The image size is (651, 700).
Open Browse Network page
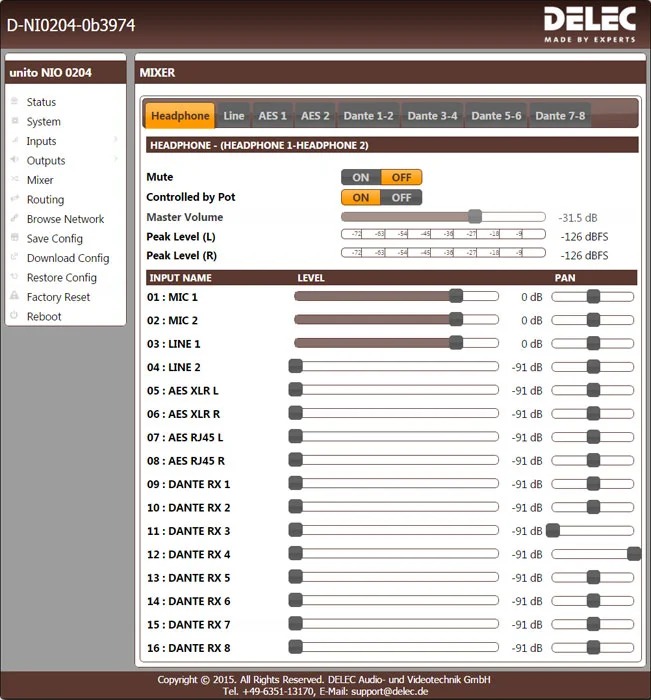pos(65,219)
